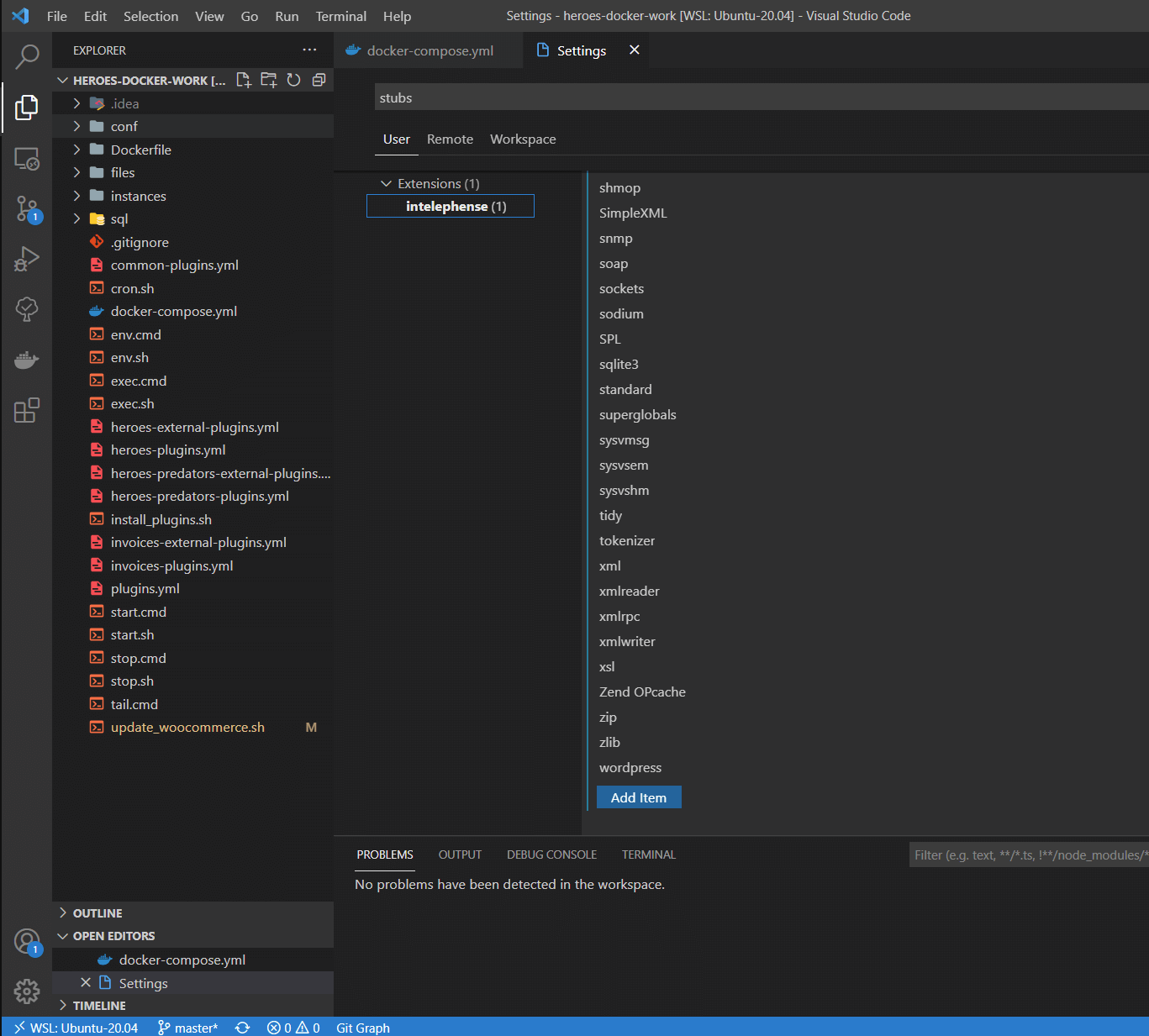The height and width of the screenshot is (1036, 1149).
Task: Click the settings search field containing stubs
Action: 761,97
